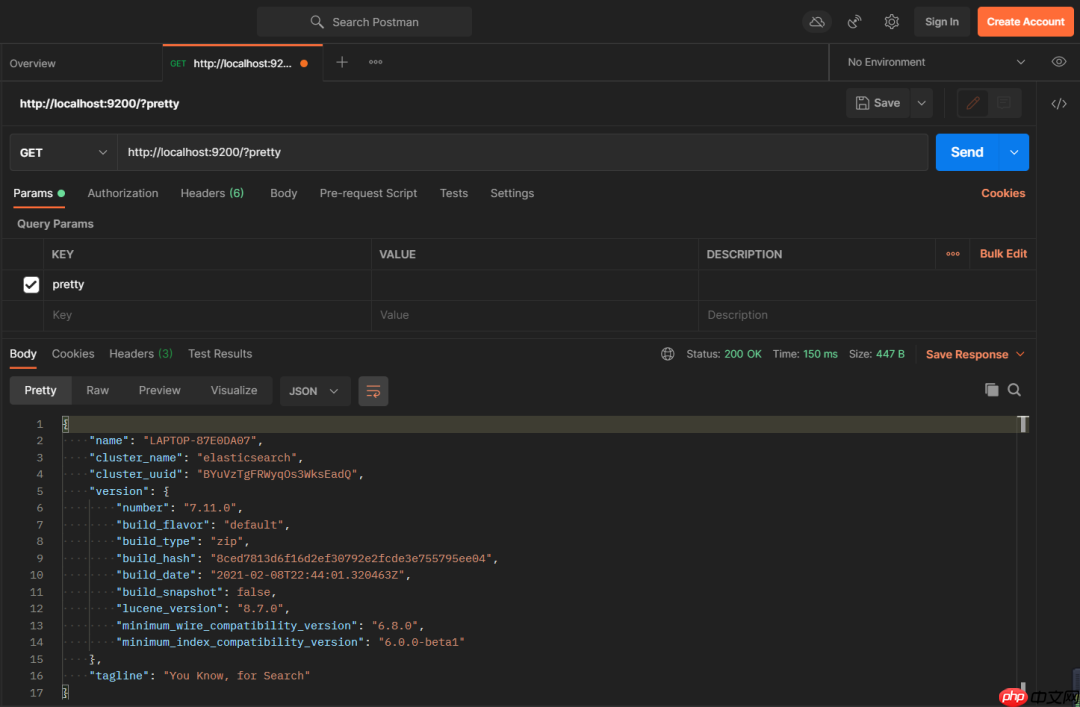Open the satellite capture requests icon
Screen dimensions: 1080x707
[854, 22]
